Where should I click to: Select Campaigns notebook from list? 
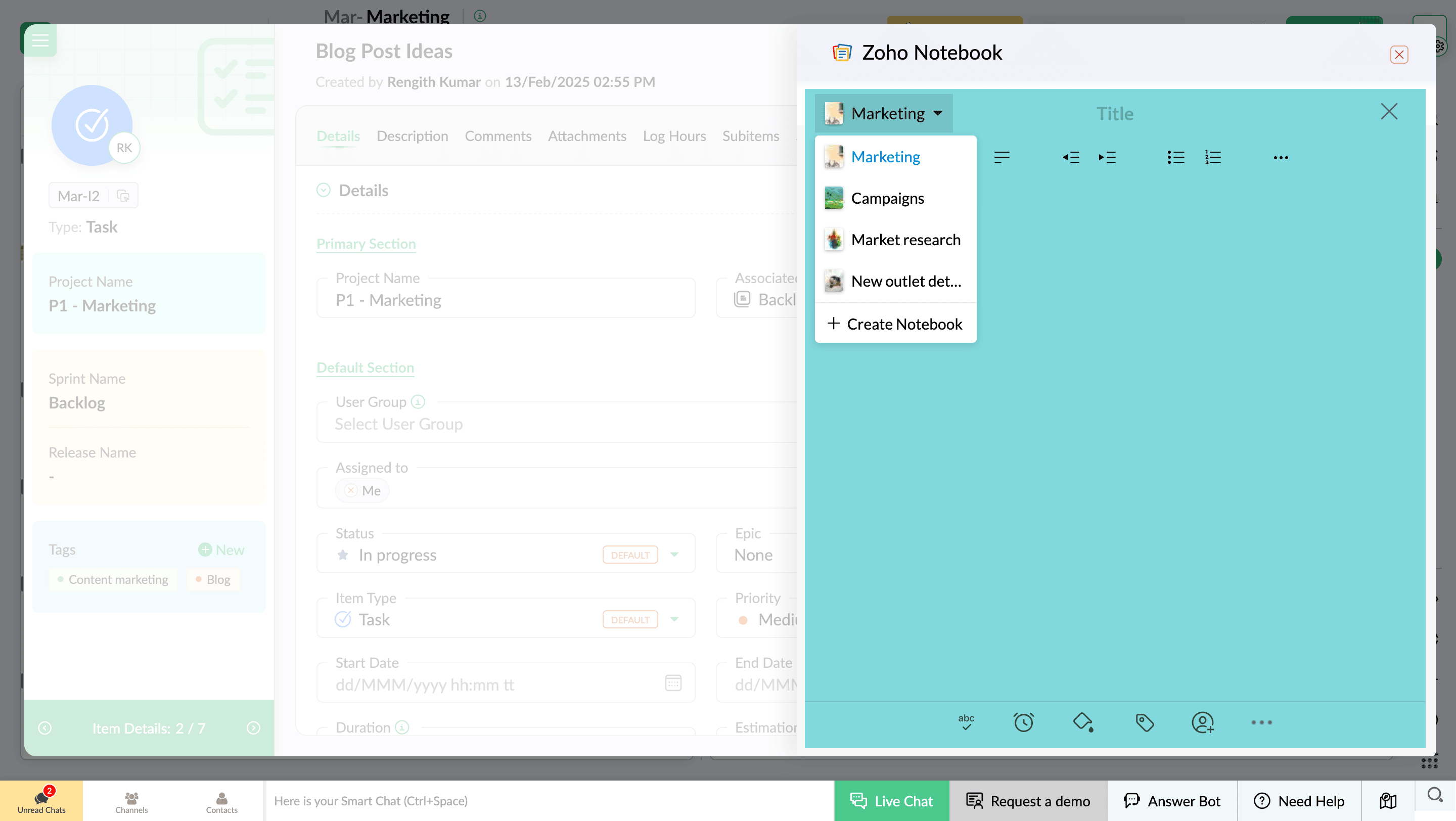click(887, 198)
